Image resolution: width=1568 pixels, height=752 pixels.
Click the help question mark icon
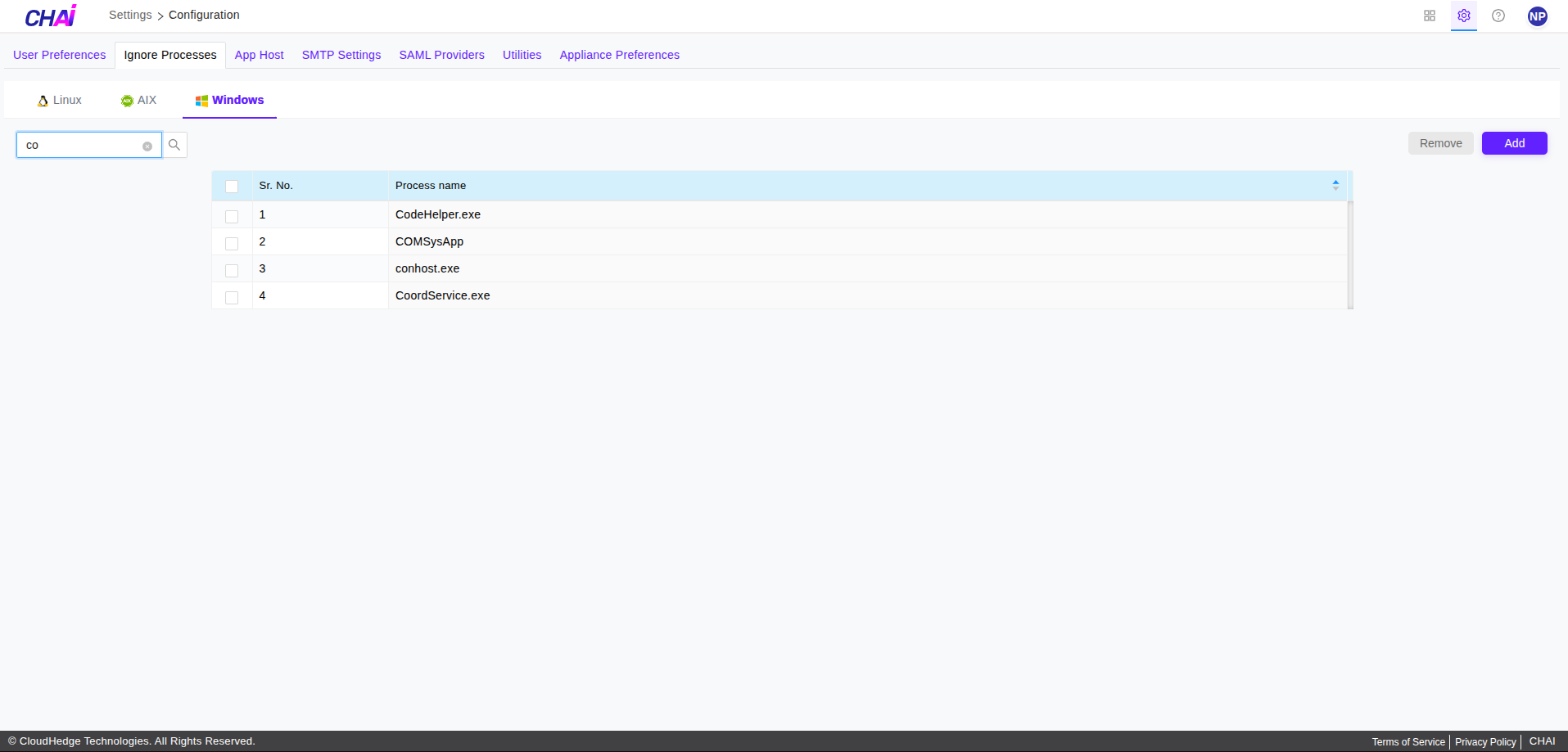1498,15
